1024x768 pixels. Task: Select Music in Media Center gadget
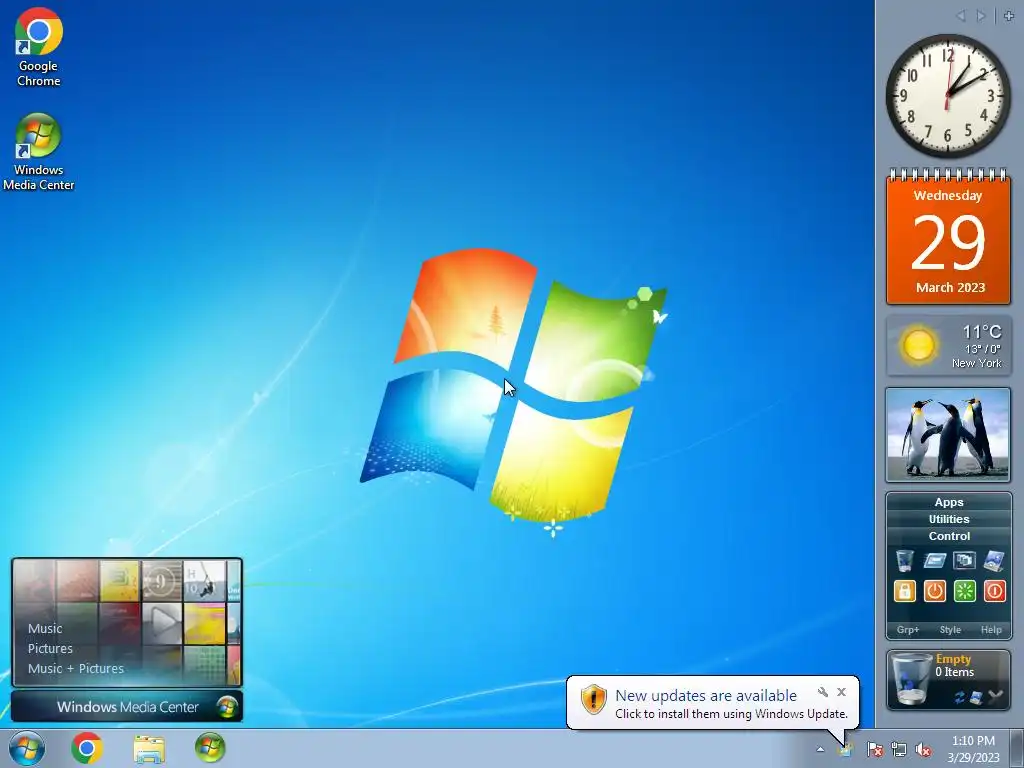click(45, 628)
